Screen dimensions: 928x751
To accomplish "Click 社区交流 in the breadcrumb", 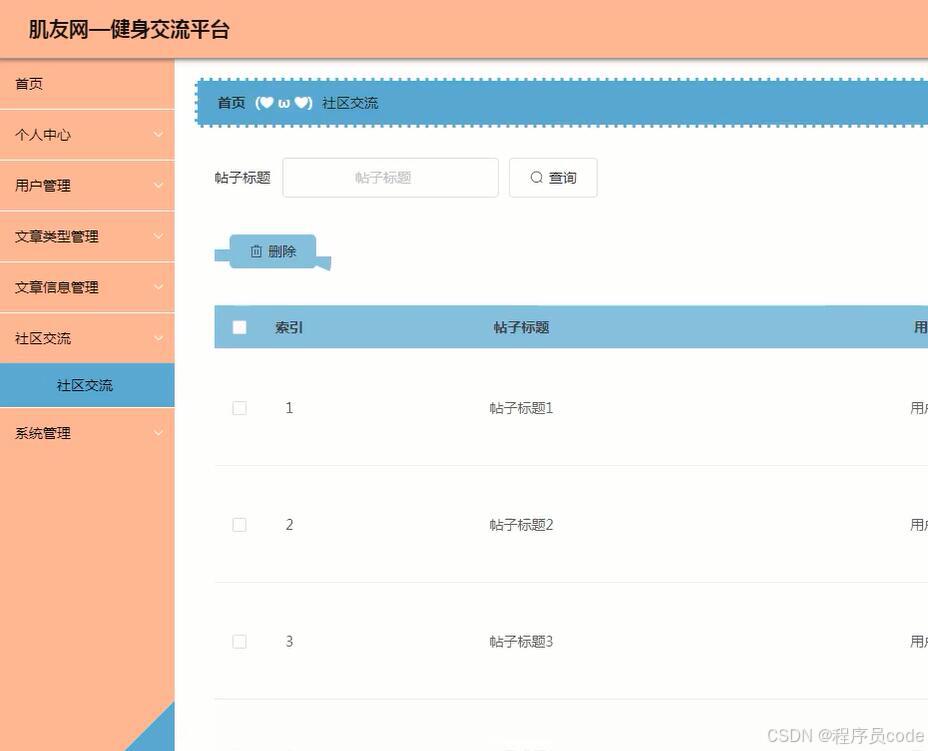I will 350,103.
